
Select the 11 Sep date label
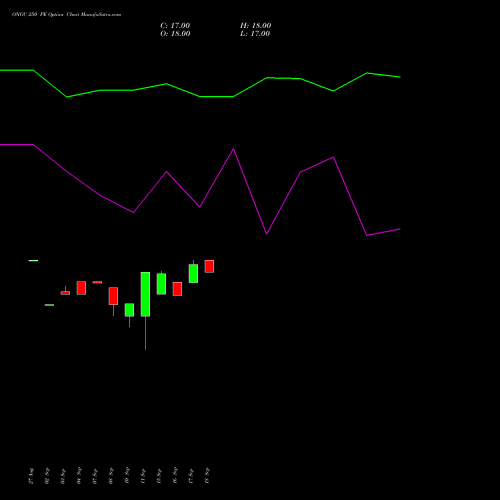tap(143, 476)
